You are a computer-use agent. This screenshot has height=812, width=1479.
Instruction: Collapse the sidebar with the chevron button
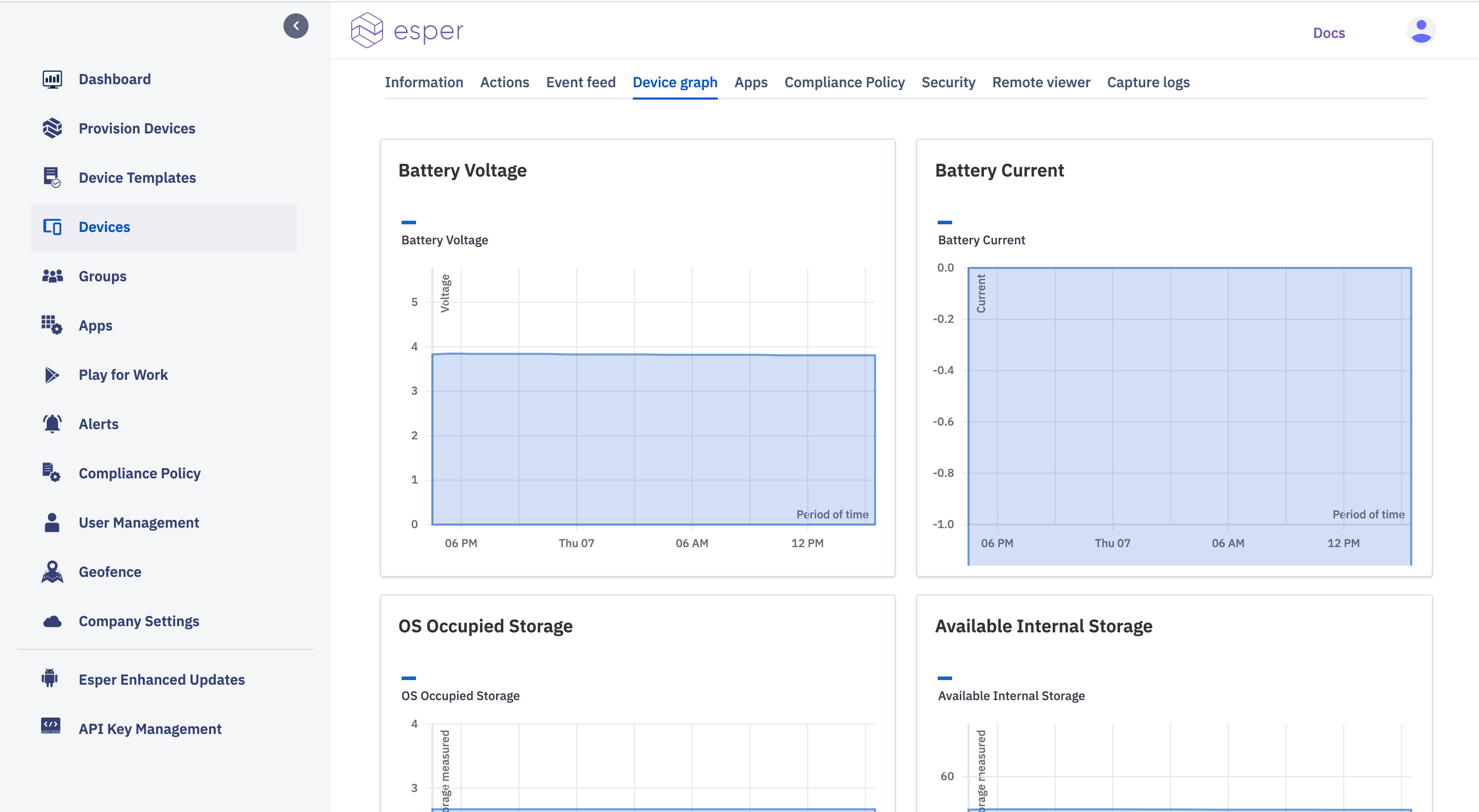[x=296, y=26]
